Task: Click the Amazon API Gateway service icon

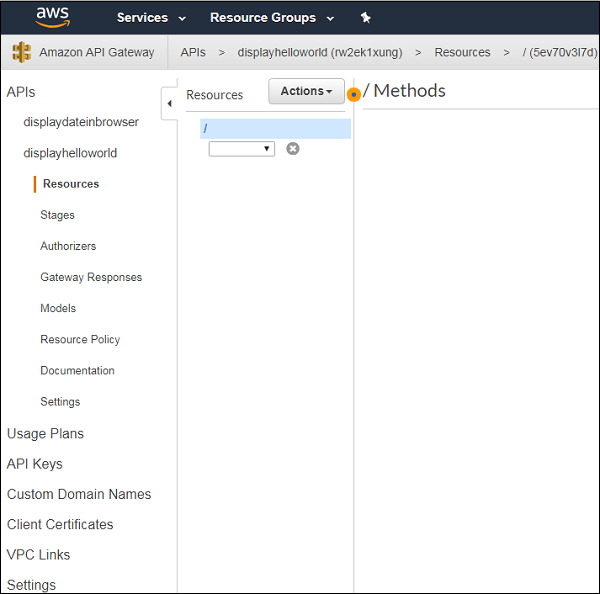Action: pyautogui.click(x=22, y=52)
